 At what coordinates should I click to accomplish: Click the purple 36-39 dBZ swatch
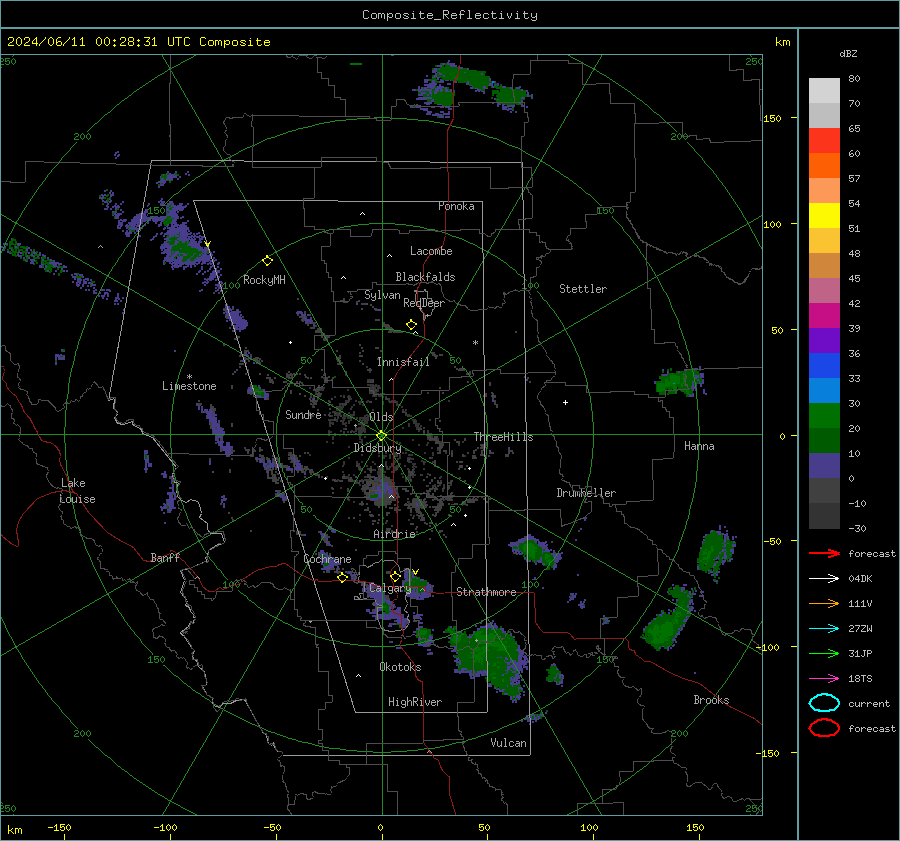coord(824,340)
